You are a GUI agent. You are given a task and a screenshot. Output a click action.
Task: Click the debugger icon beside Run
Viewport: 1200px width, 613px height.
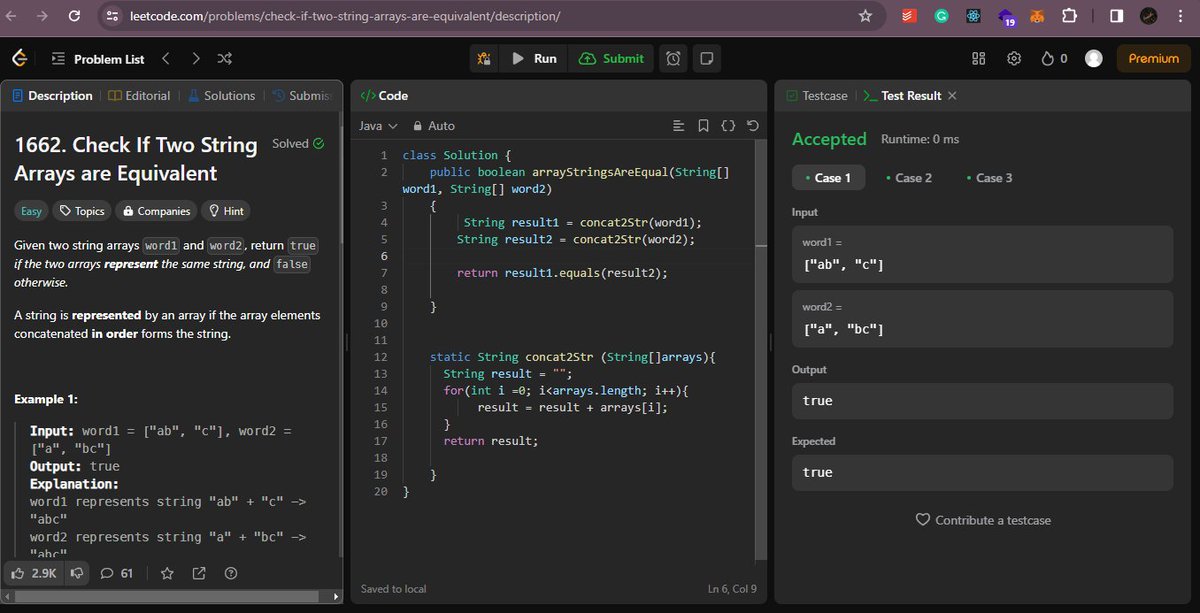(484, 59)
